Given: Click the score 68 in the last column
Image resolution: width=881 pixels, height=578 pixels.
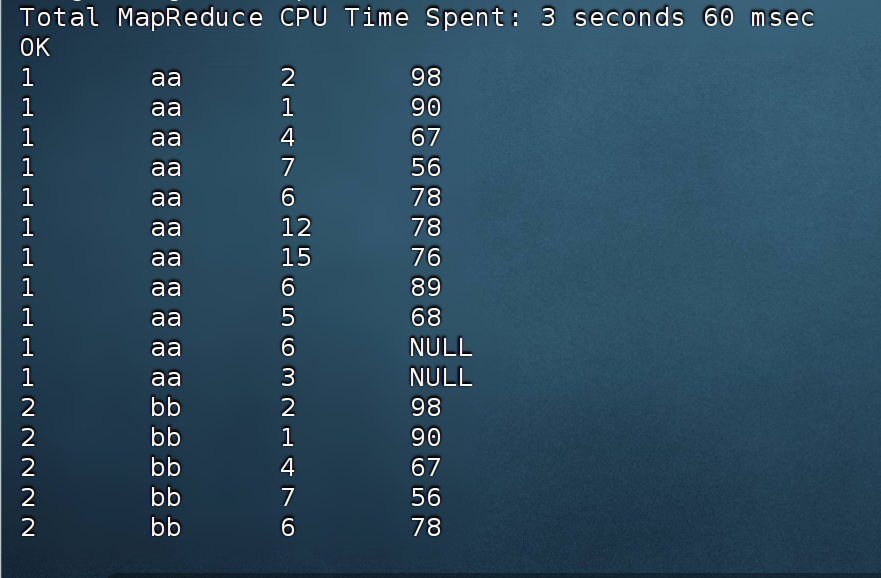Looking at the screenshot, I should tap(426, 317).
